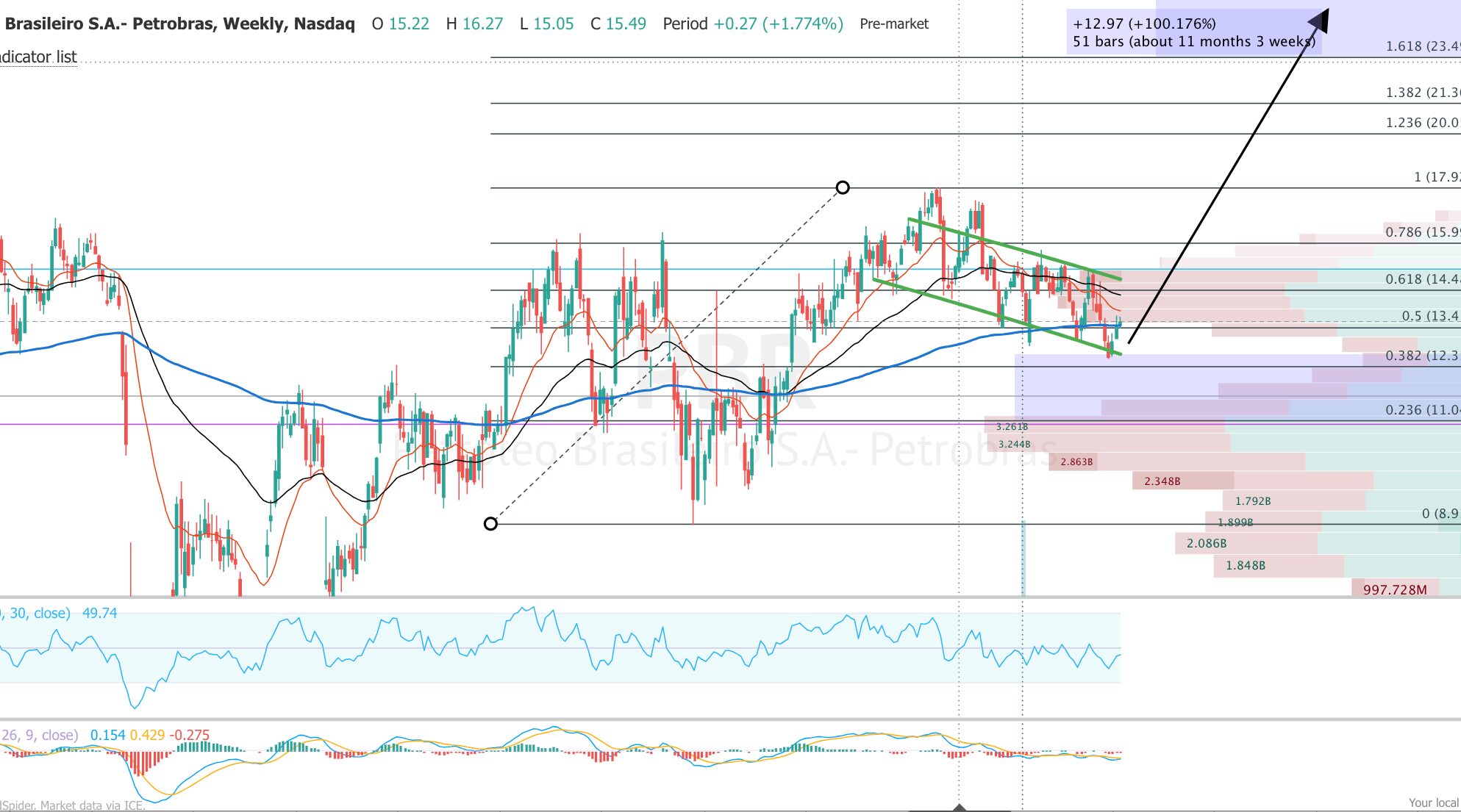Click the Period +0.27 (+1.774%) change value
Screen dimensions: 1461x812
point(753,24)
